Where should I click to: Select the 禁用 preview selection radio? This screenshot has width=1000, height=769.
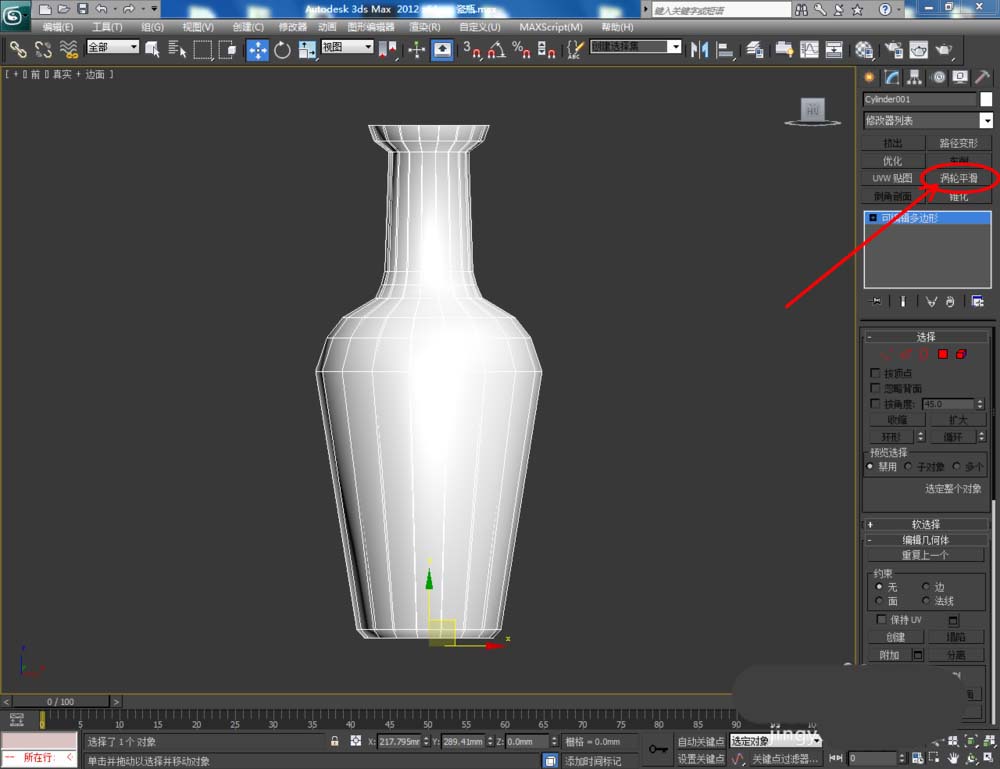pos(870,467)
